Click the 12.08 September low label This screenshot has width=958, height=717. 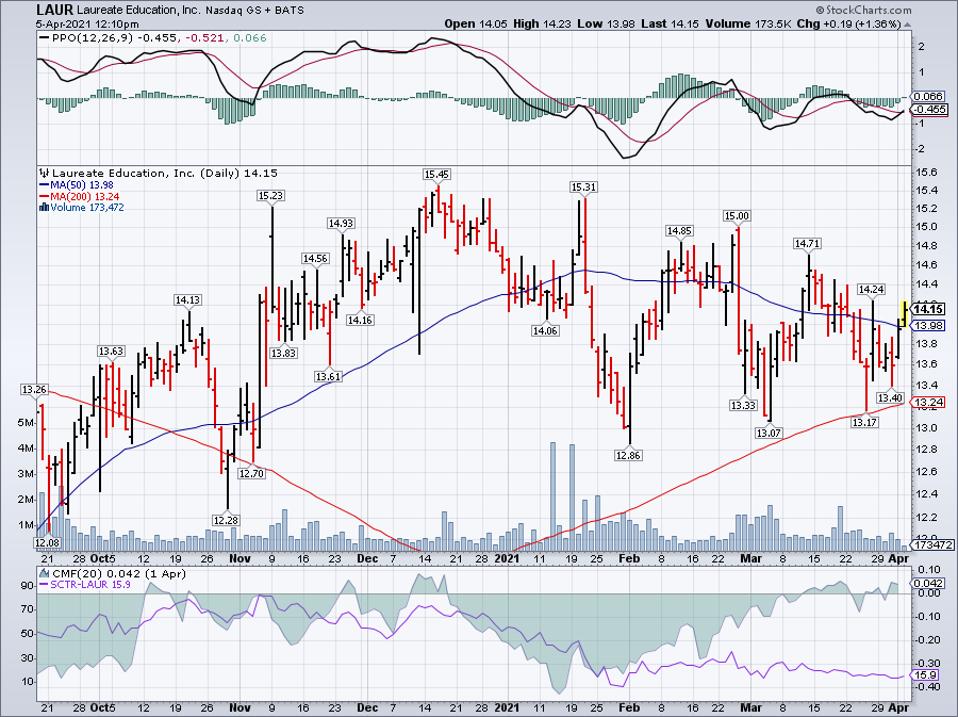click(47, 542)
